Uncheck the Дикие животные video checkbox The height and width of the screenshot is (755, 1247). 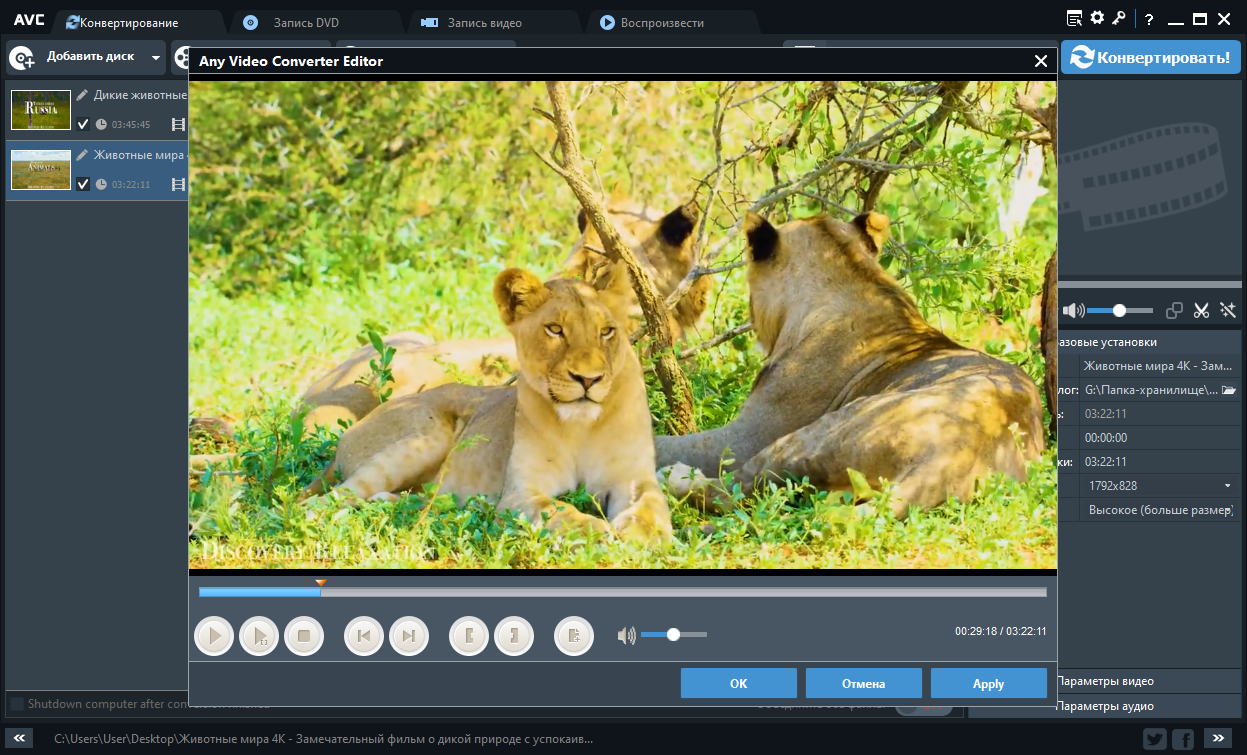83,125
